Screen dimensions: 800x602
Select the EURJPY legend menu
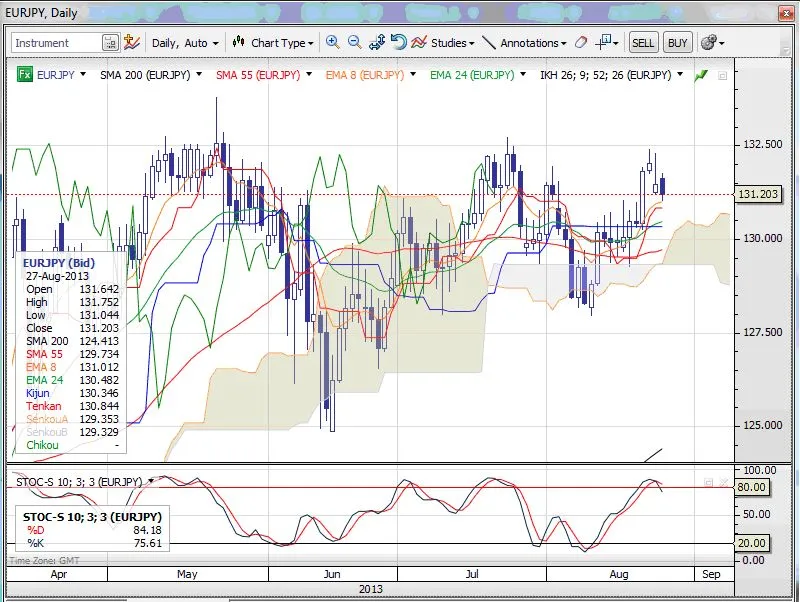coord(60,74)
